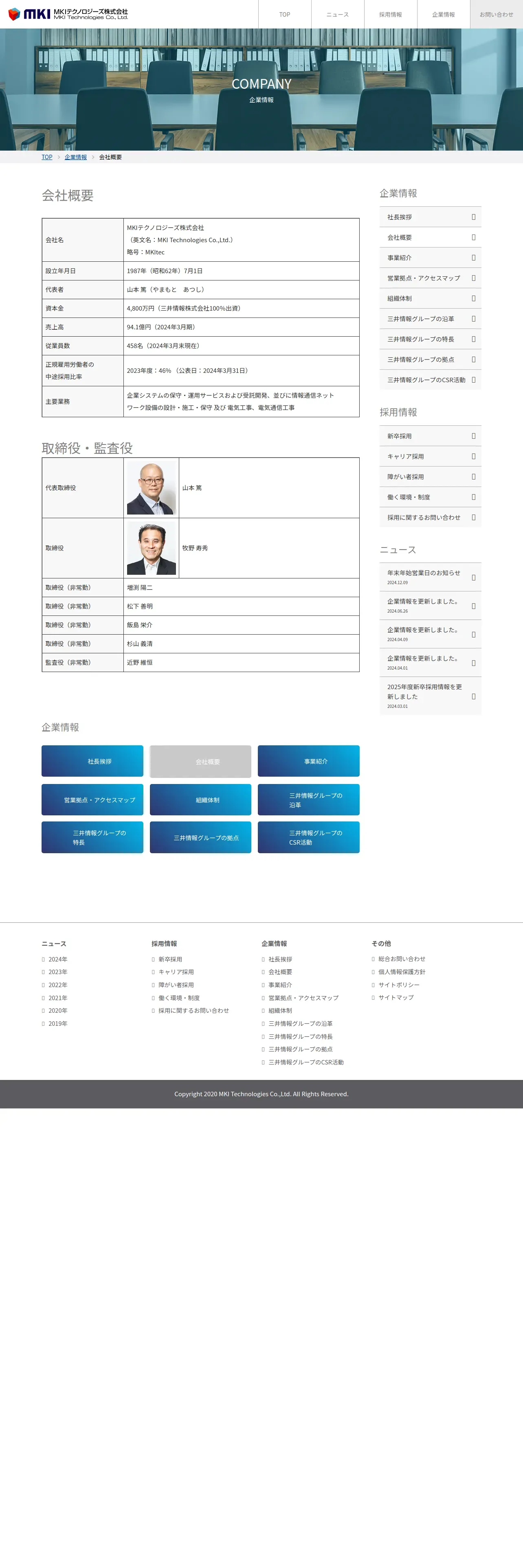Screen dimensions: 523x1568
Task: Open footer link 採用に関するお問い合わせ
Action: point(193,1010)
